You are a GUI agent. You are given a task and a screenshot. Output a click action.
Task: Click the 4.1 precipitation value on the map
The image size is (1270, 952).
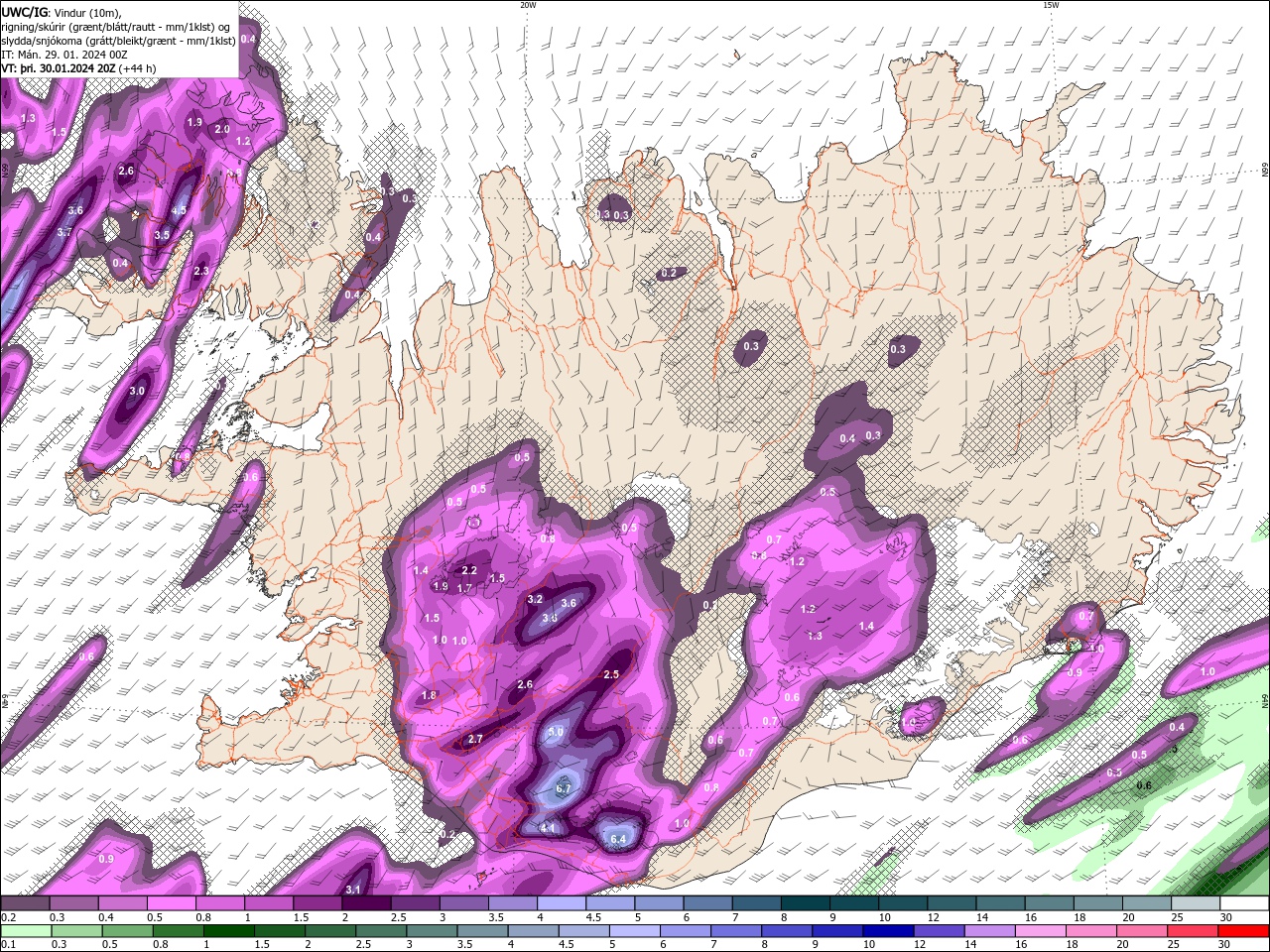click(549, 828)
